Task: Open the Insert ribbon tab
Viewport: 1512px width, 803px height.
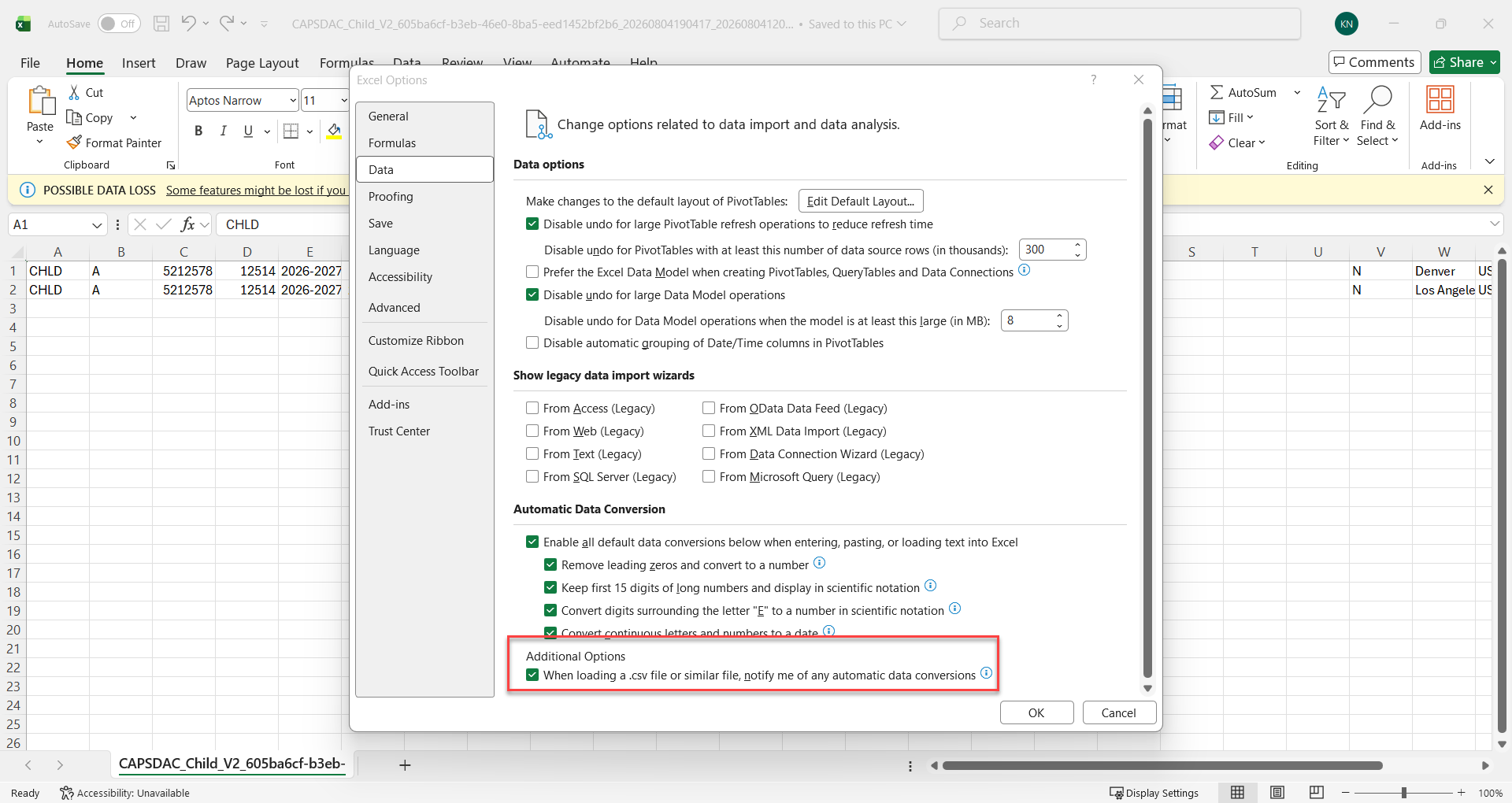Action: pyautogui.click(x=139, y=63)
